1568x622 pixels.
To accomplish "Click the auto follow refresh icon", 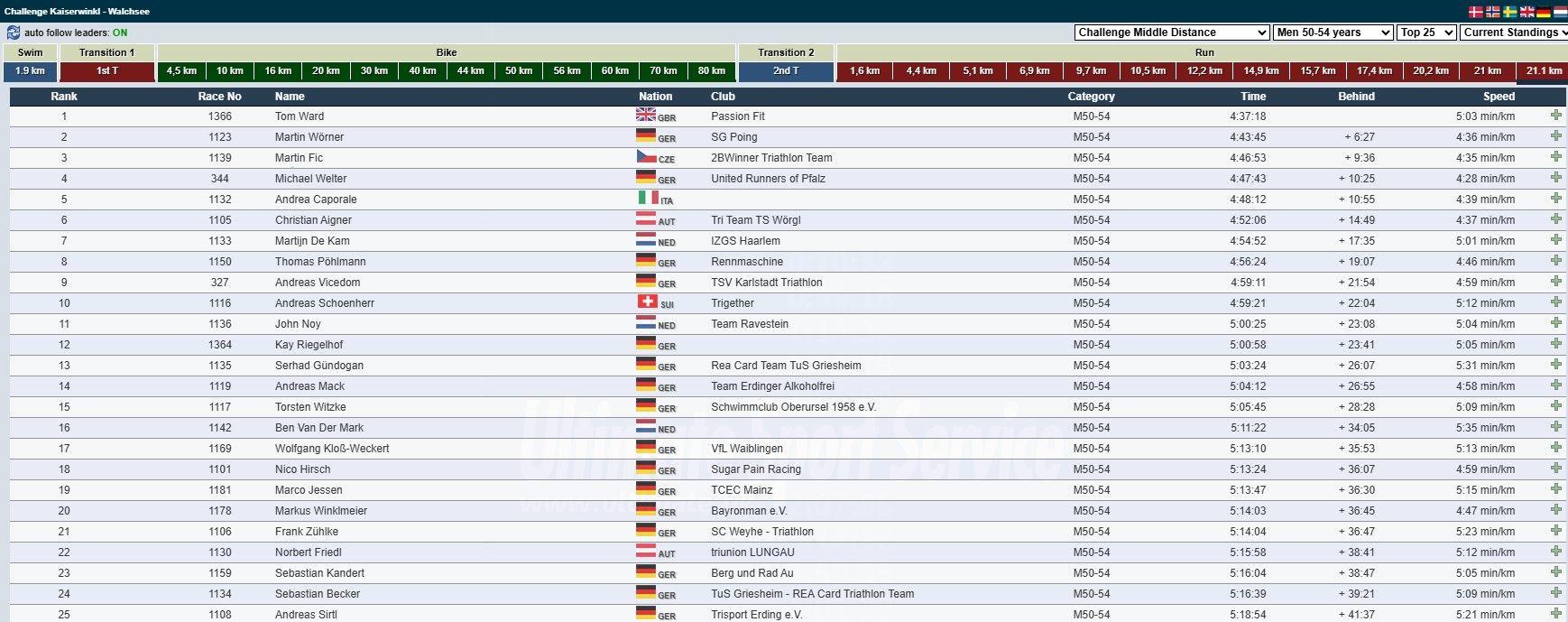I will point(14,32).
